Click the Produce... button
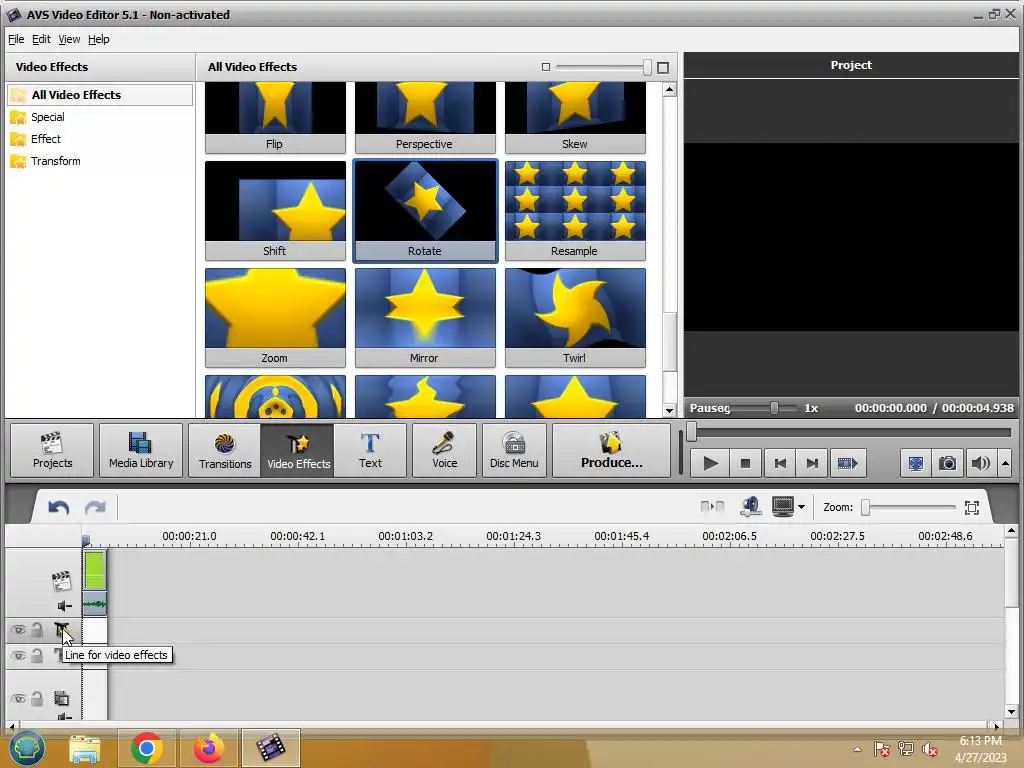1024x768 pixels. [611, 451]
